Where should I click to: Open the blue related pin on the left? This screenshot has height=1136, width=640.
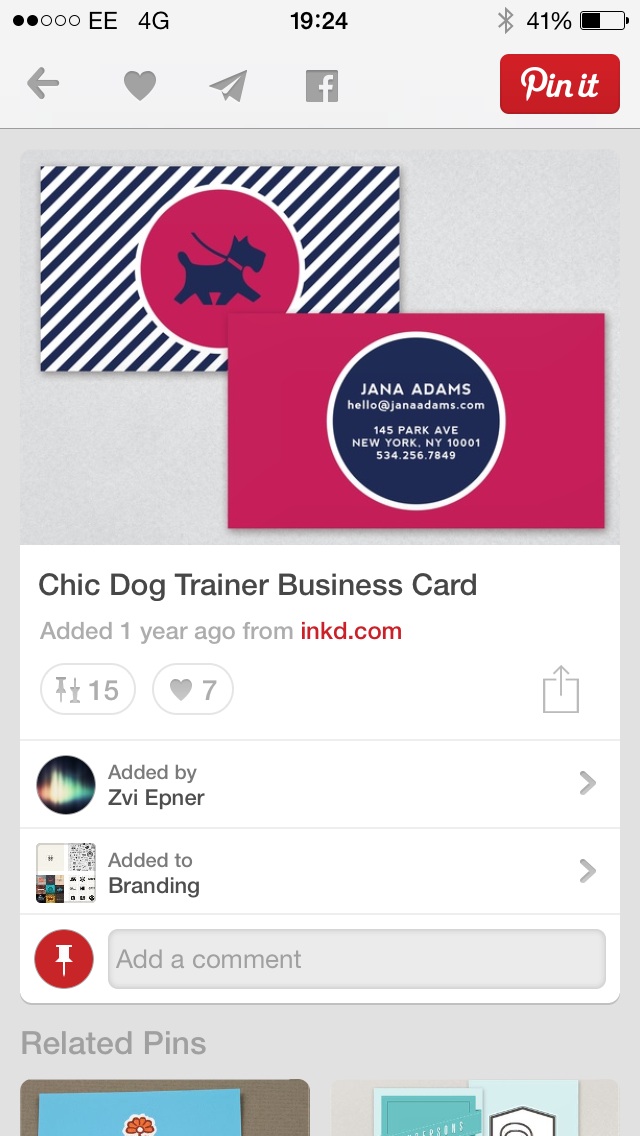[165, 1108]
